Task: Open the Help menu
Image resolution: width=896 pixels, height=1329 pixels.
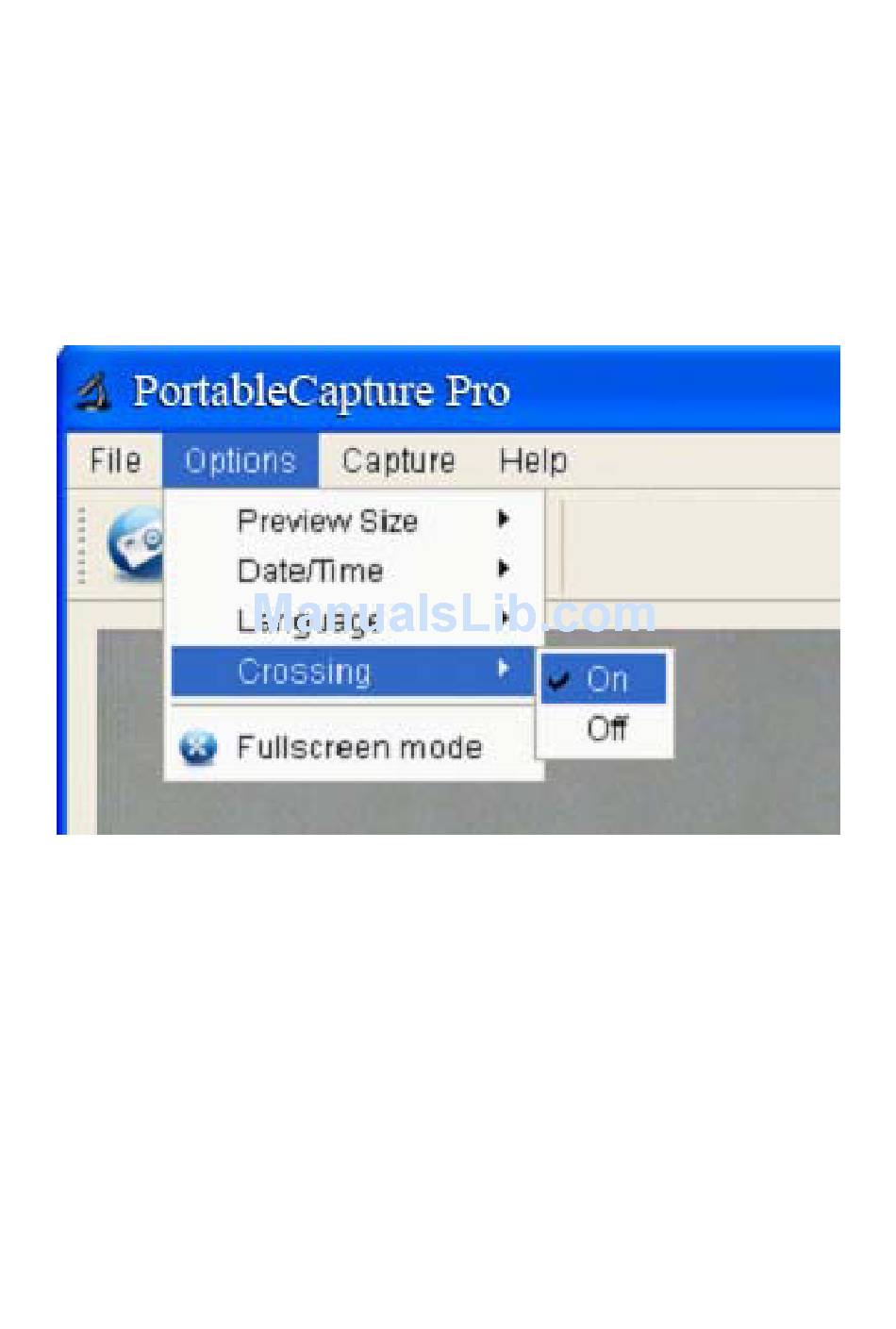Action: tap(533, 461)
